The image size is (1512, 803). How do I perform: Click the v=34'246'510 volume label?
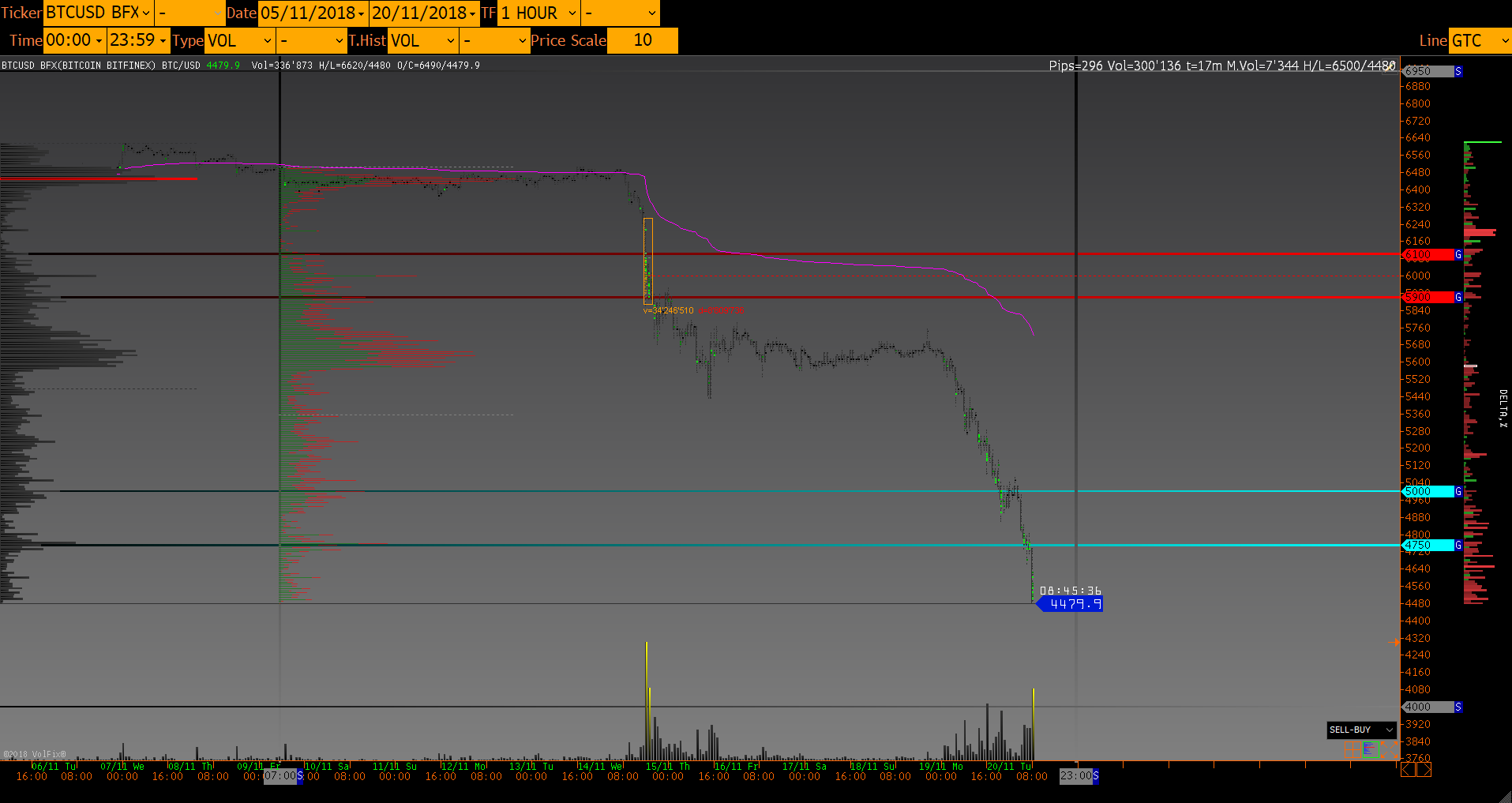pyautogui.click(x=669, y=311)
